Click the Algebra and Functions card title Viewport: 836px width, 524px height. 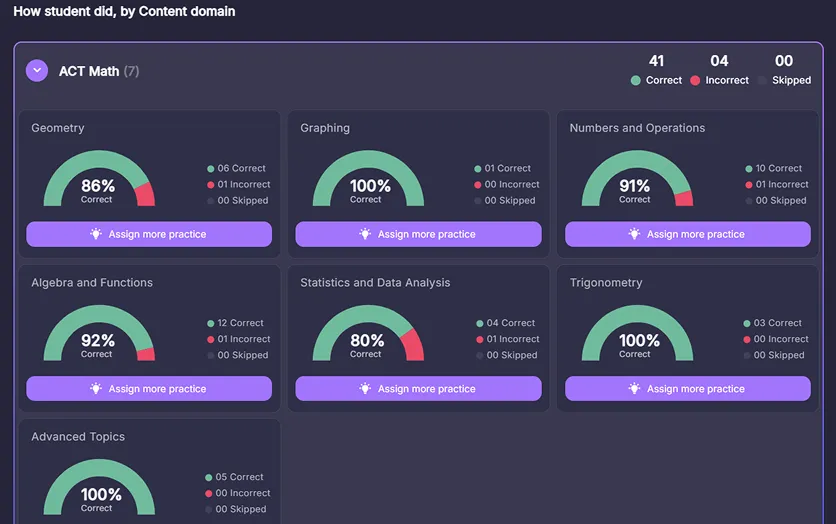coord(92,283)
